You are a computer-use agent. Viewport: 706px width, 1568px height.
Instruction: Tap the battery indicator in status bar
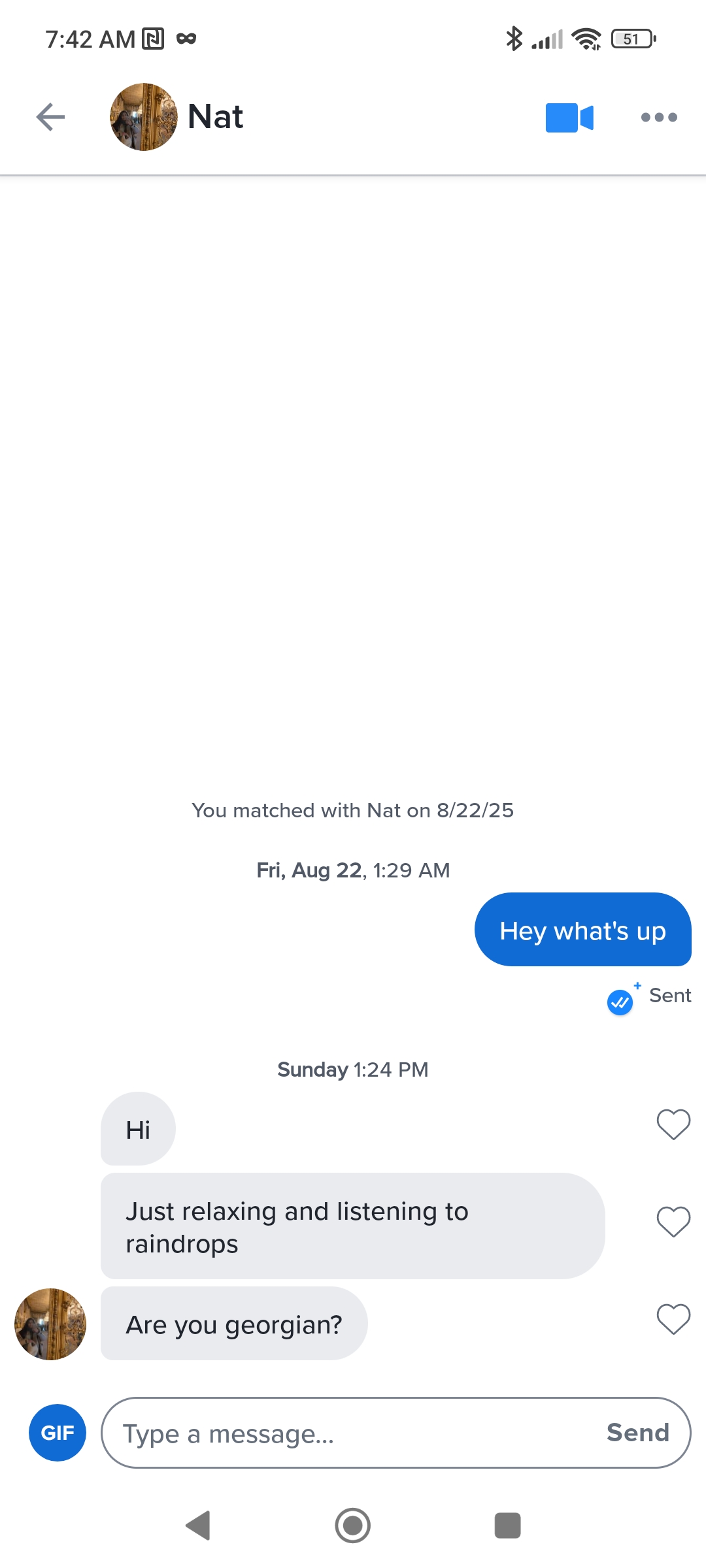(x=633, y=39)
